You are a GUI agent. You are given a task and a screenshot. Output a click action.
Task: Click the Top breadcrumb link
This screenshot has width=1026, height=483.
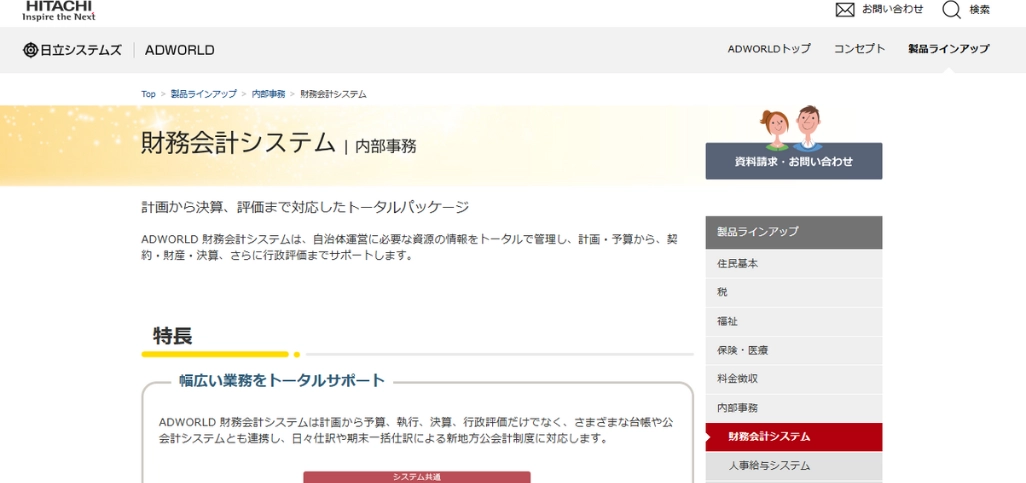[149, 94]
